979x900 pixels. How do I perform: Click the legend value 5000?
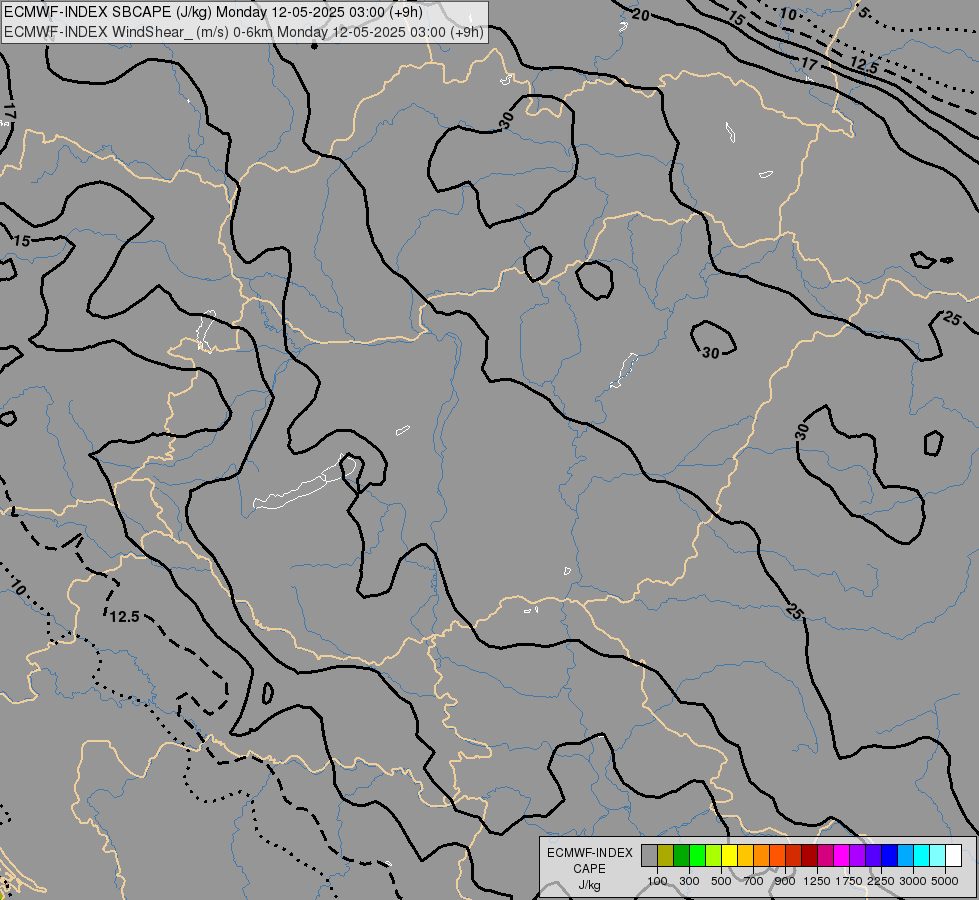point(945,881)
